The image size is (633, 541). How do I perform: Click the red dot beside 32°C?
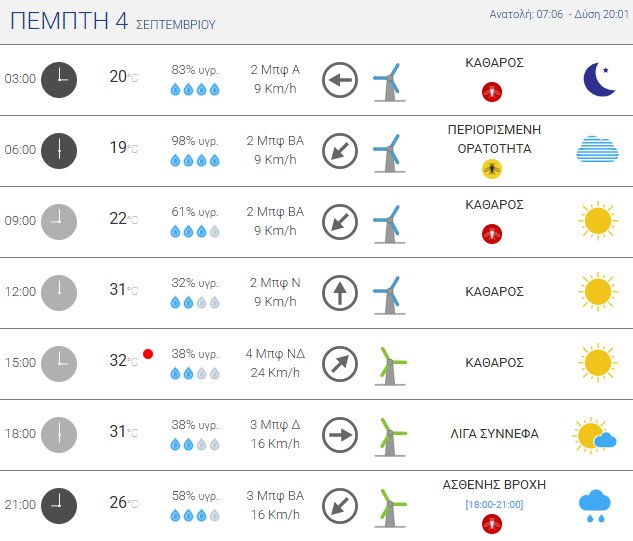148,354
